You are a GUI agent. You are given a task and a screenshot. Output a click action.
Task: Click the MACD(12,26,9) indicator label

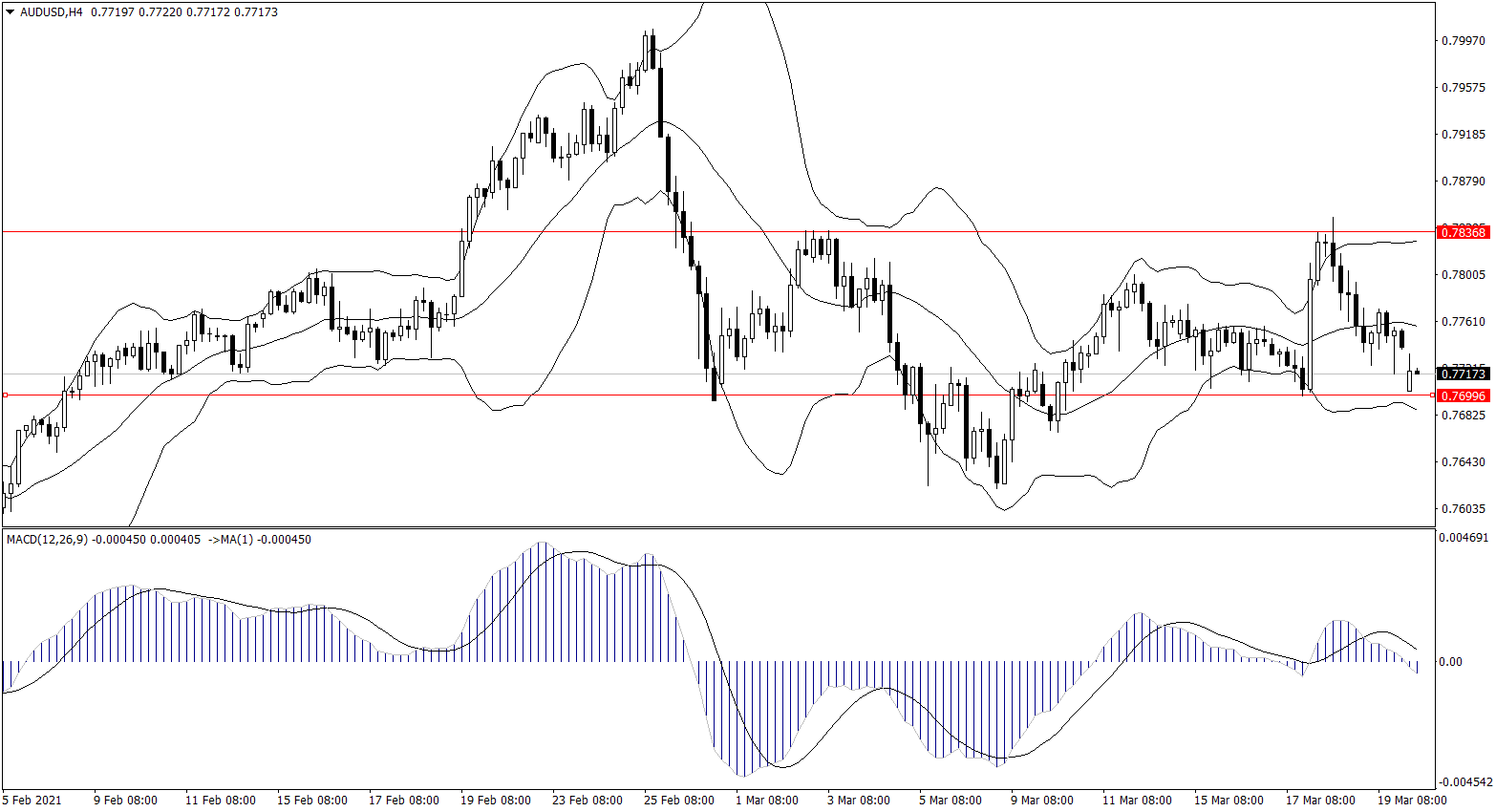coord(47,540)
